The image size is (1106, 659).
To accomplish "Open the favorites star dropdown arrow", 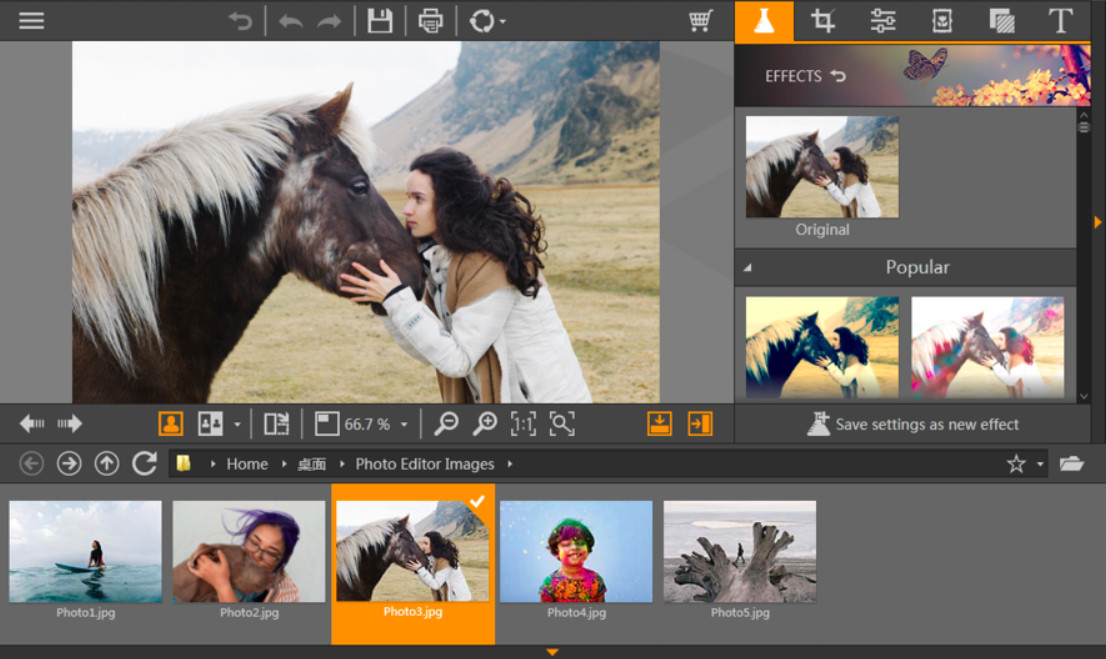I will [1040, 464].
